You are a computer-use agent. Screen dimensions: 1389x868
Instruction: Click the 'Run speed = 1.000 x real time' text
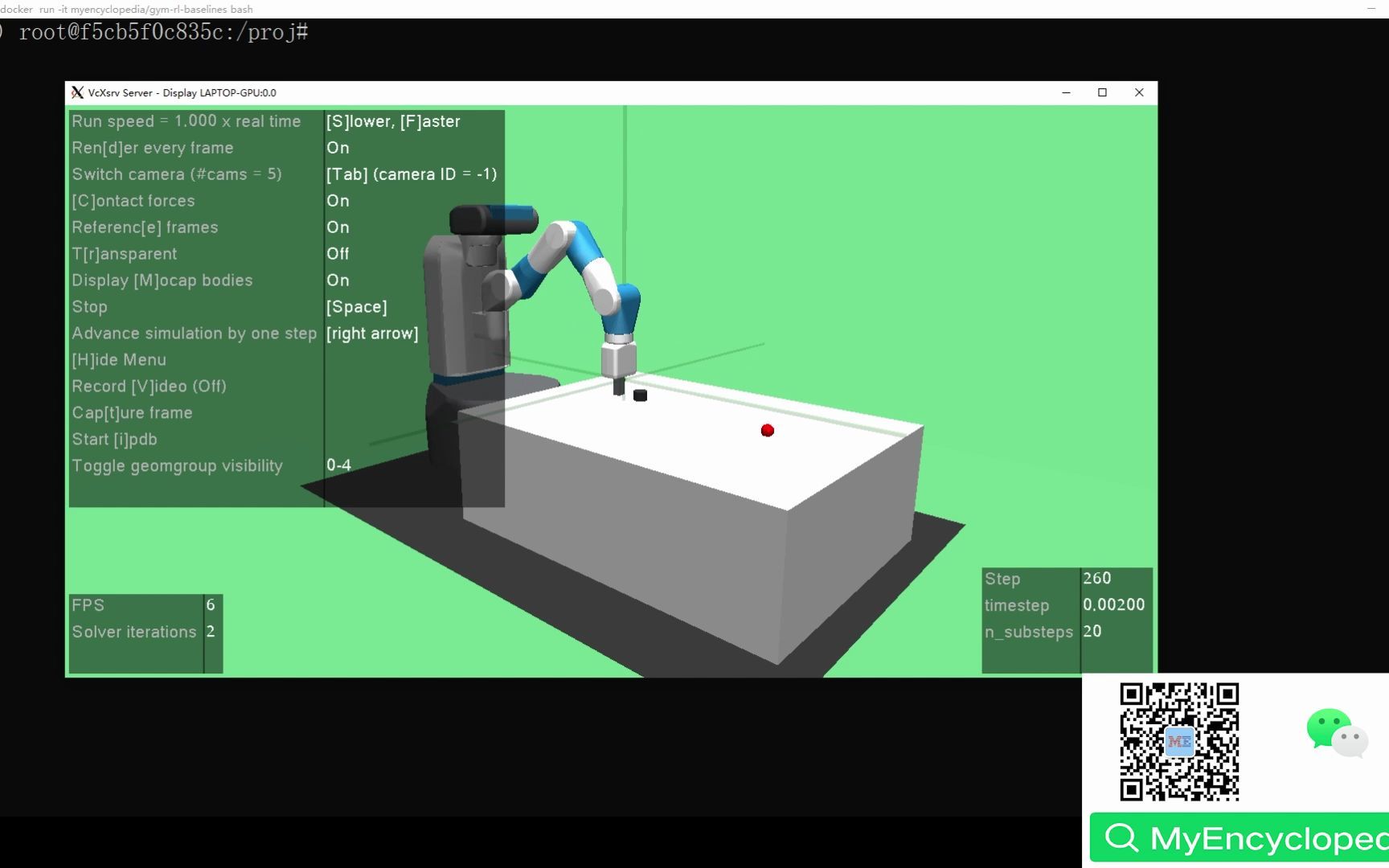click(x=186, y=121)
